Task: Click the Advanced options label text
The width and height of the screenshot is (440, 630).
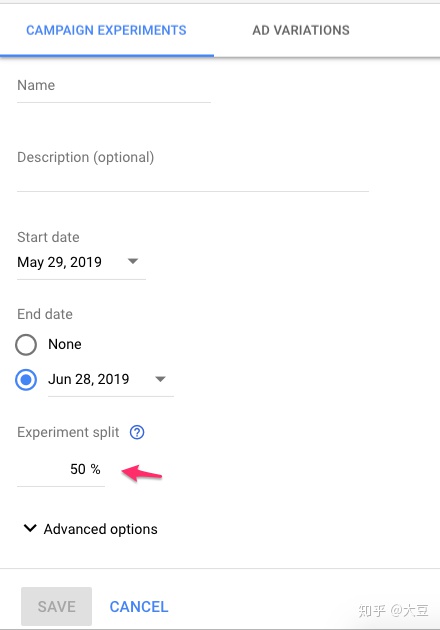Action: 101,529
